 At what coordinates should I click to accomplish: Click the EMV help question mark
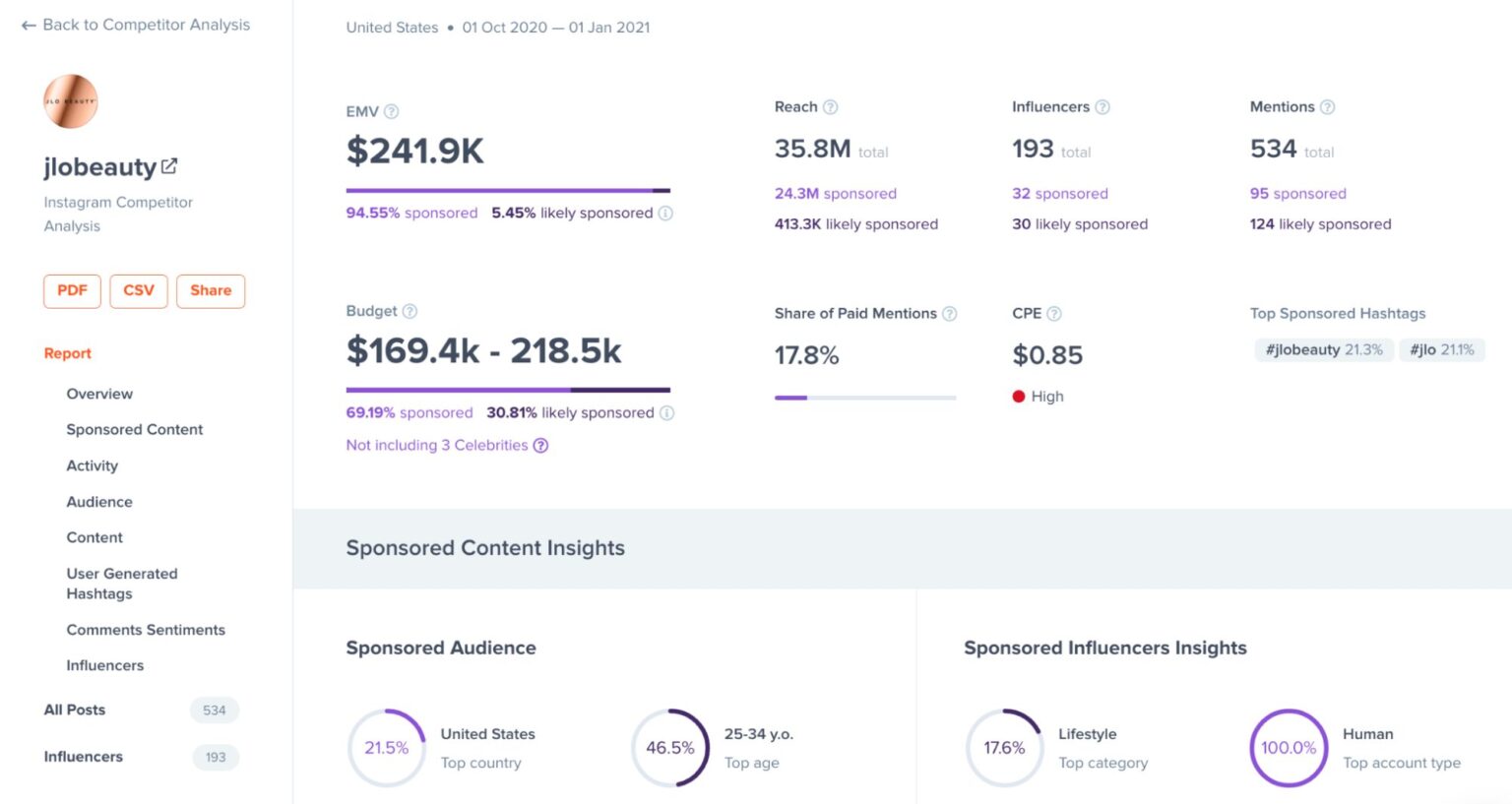[x=393, y=111]
